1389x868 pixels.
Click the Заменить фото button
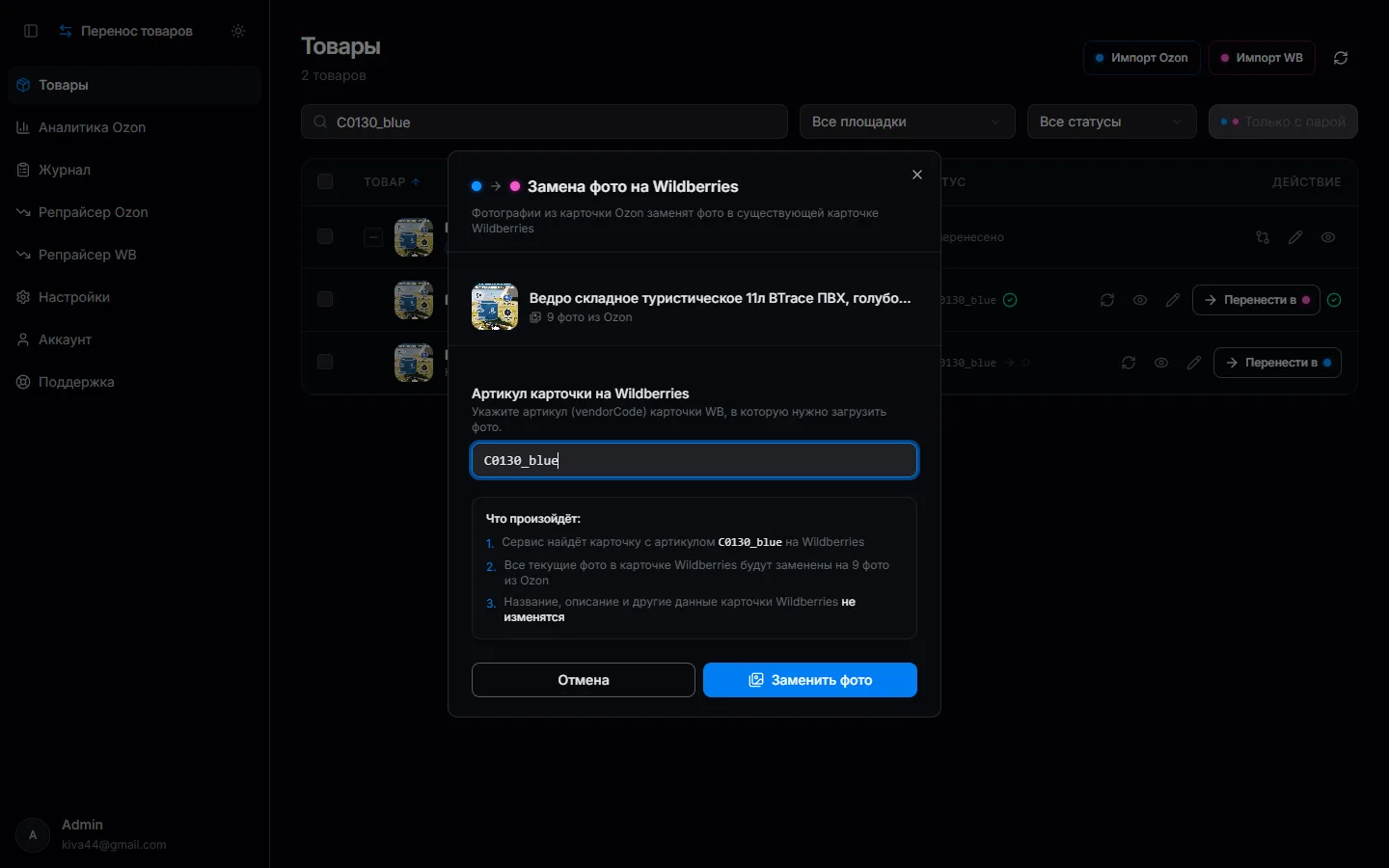click(x=810, y=680)
